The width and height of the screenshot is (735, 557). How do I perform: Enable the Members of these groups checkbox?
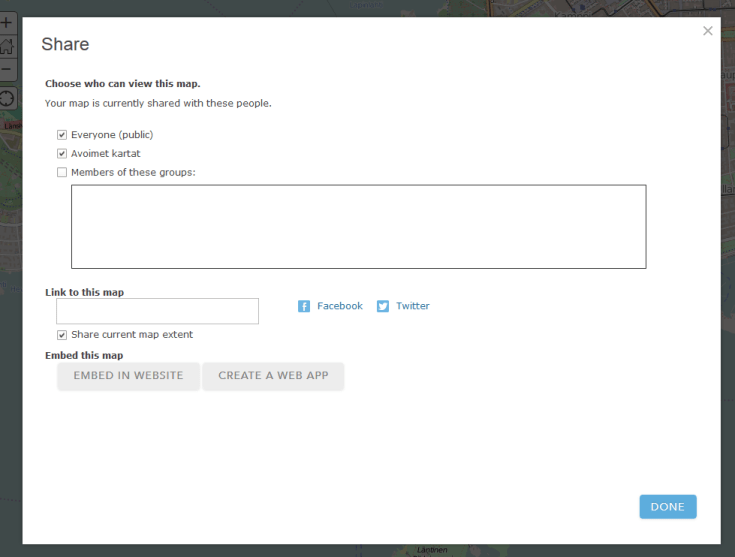[x=62, y=172]
